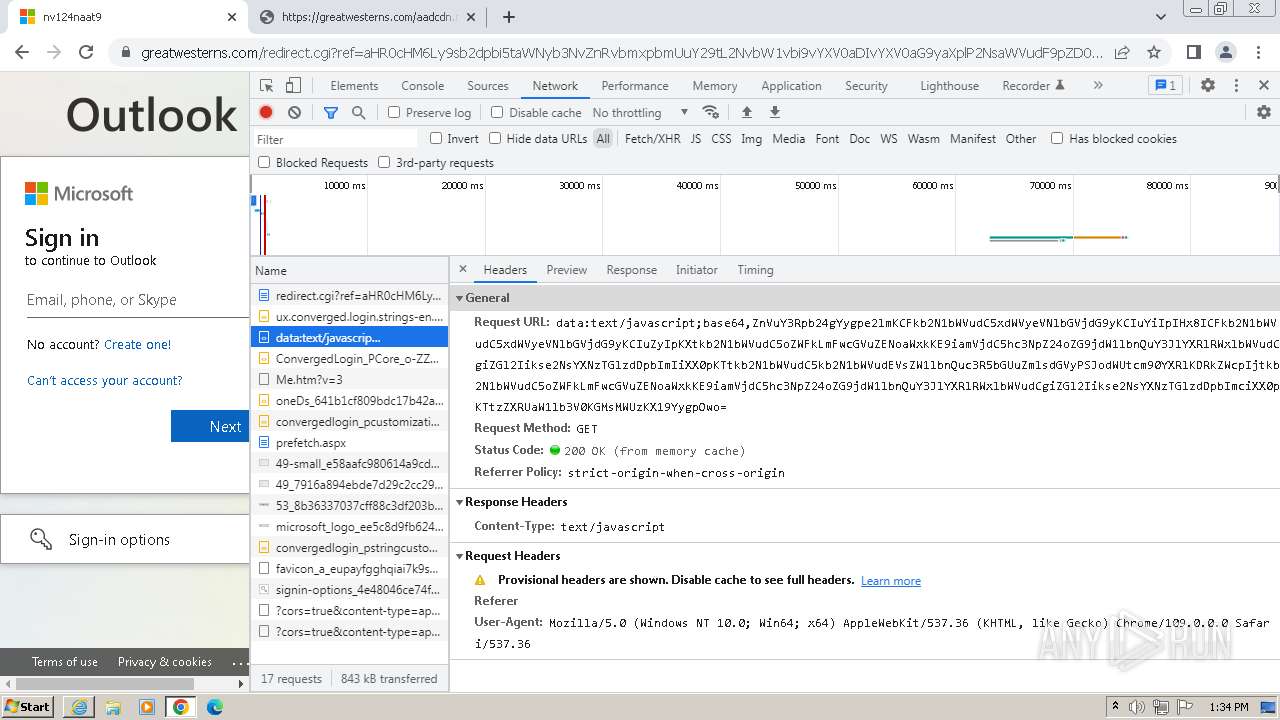Check the Invert filter checkbox

pos(436,139)
